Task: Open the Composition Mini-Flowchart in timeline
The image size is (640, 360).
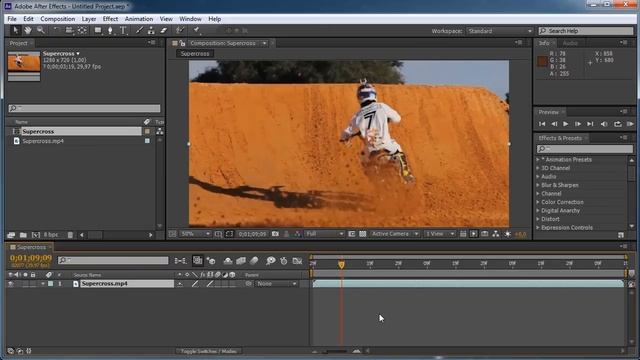Action: pos(180,261)
